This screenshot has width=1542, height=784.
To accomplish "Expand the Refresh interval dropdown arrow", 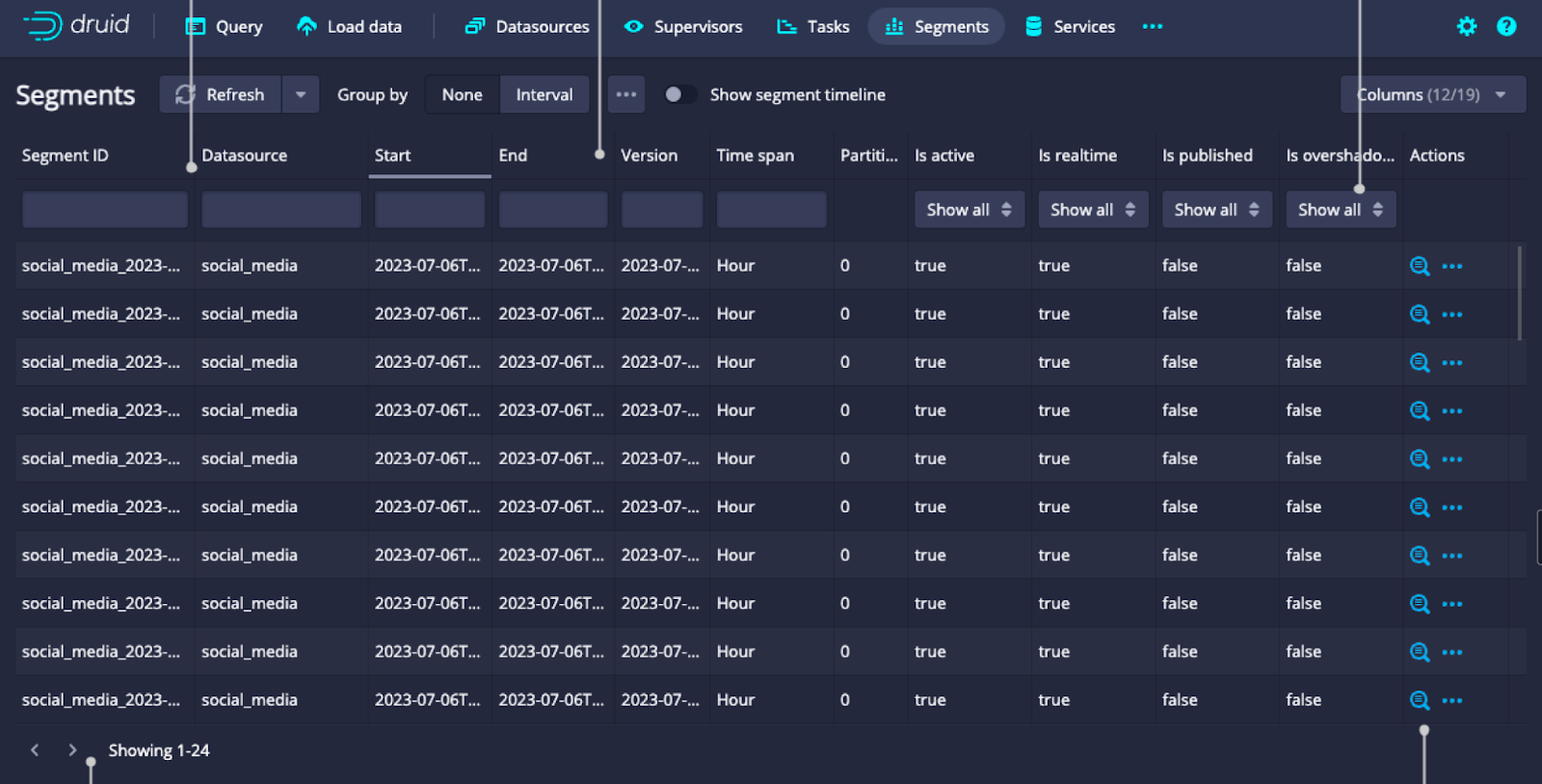I will point(301,94).
